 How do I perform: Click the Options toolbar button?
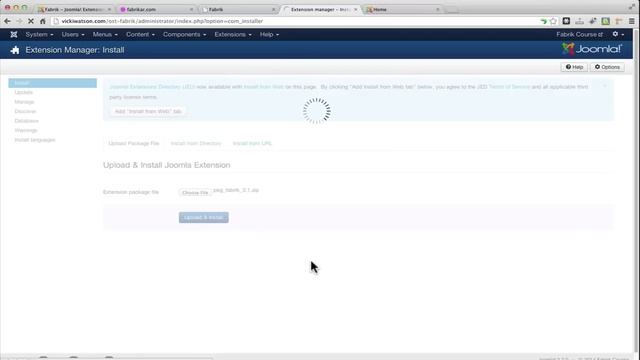click(607, 67)
